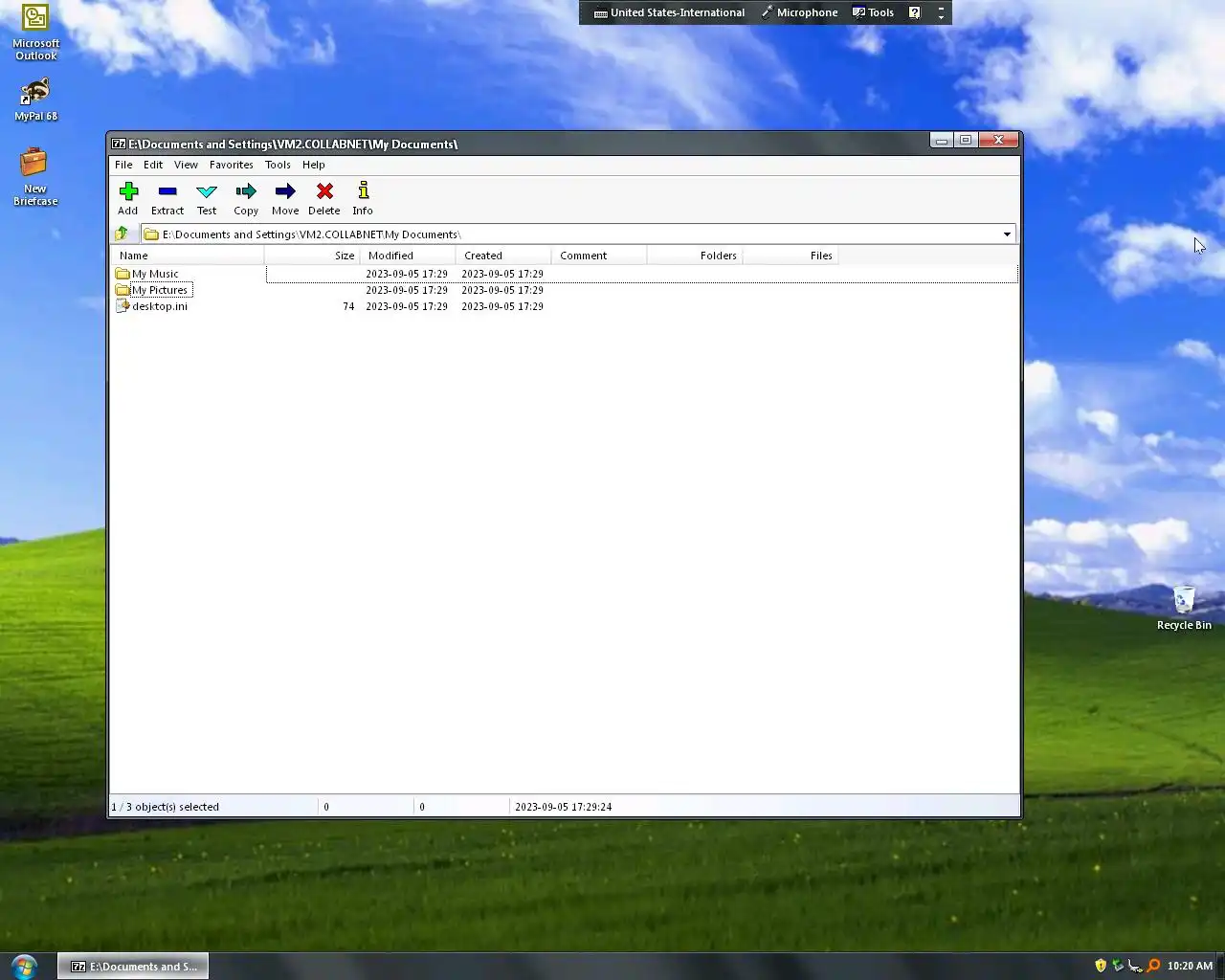The image size is (1225, 980).
Task: Click the tray icon next to the shield
Action: pos(1118,966)
